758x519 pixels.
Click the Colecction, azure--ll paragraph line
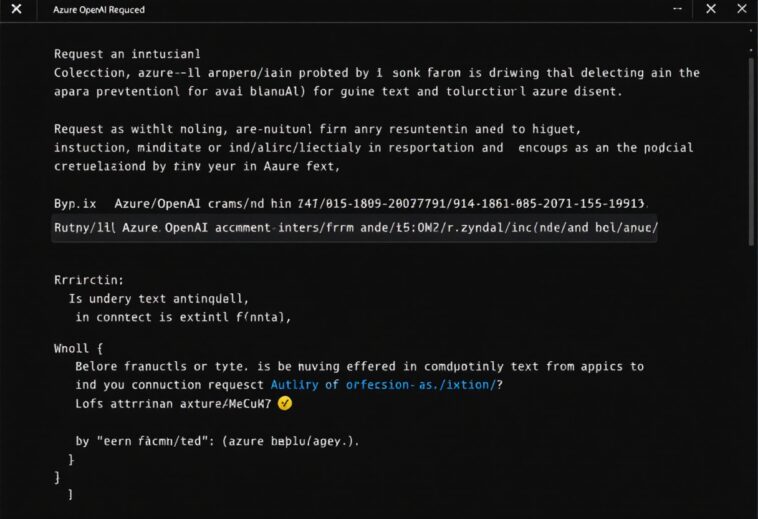(377, 73)
